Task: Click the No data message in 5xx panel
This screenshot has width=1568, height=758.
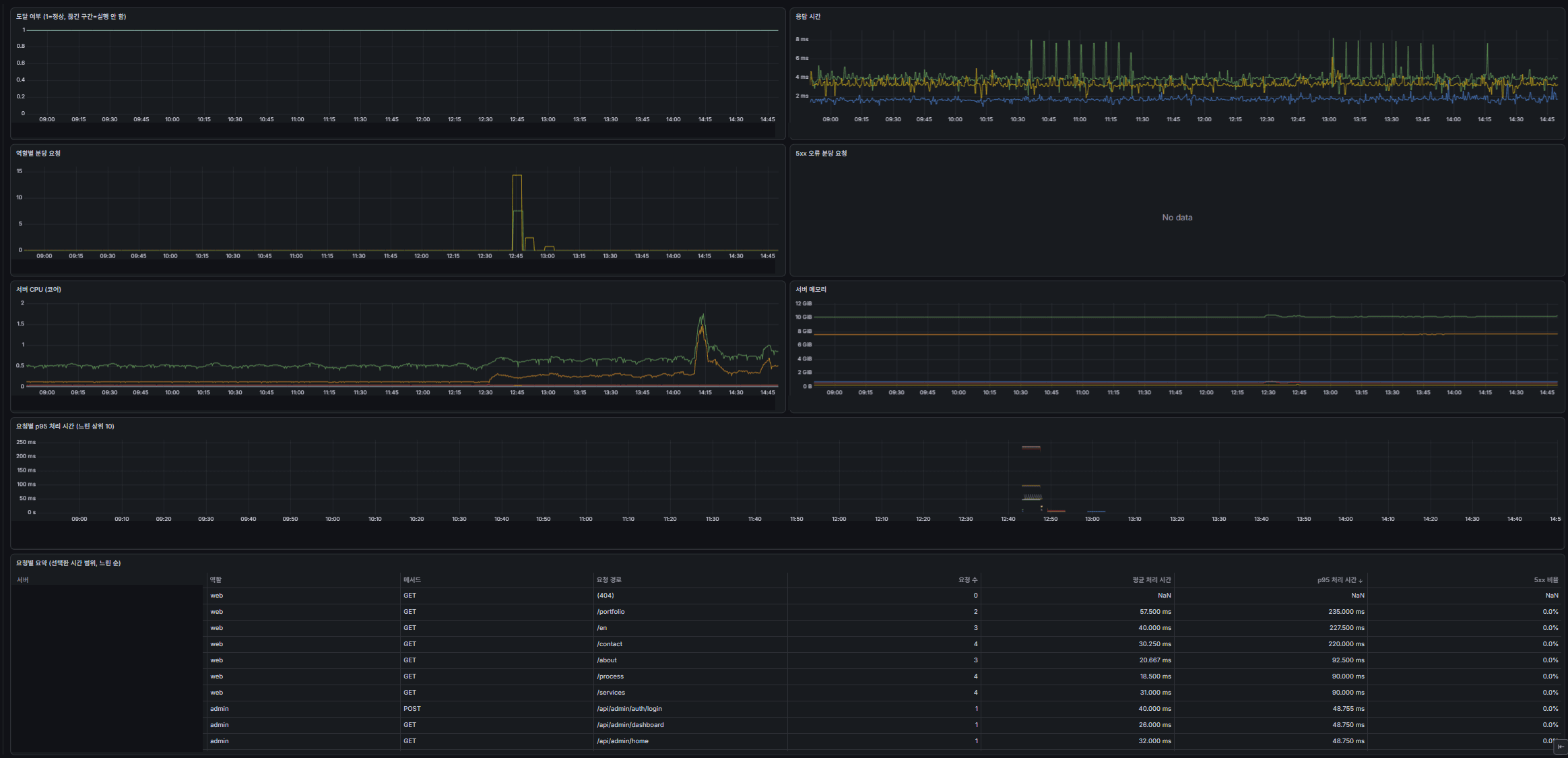Action: tap(1177, 218)
